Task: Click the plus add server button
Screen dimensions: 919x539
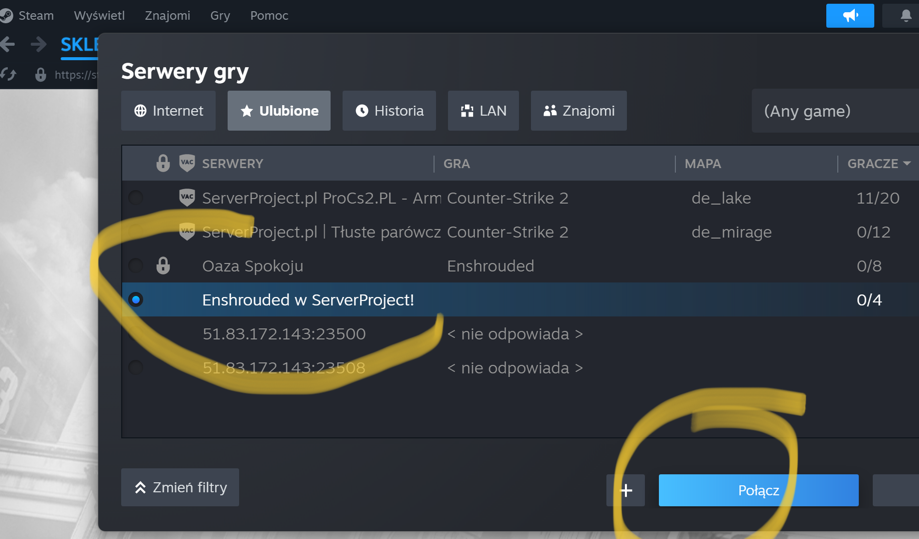Action: [x=626, y=490]
